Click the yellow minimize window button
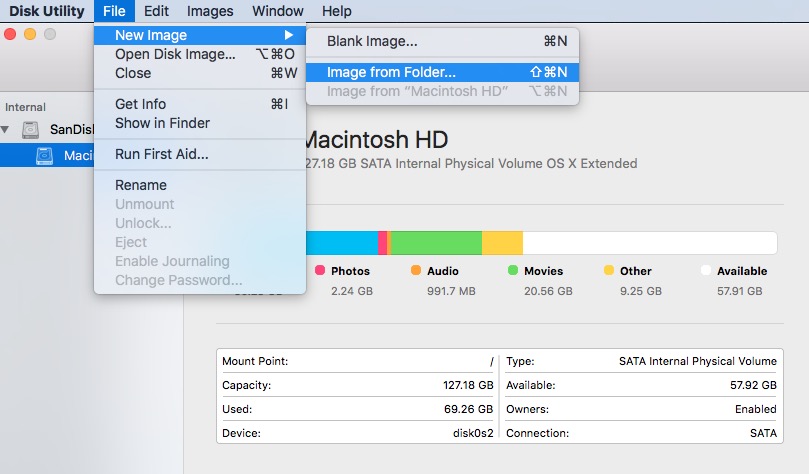809x474 pixels. (30, 34)
